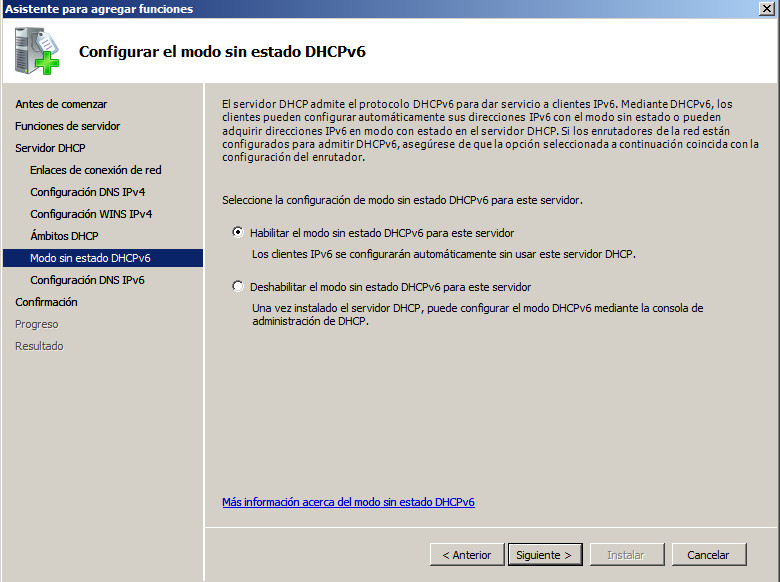Click the Asistente para agregar funciones title bar

coord(300,9)
